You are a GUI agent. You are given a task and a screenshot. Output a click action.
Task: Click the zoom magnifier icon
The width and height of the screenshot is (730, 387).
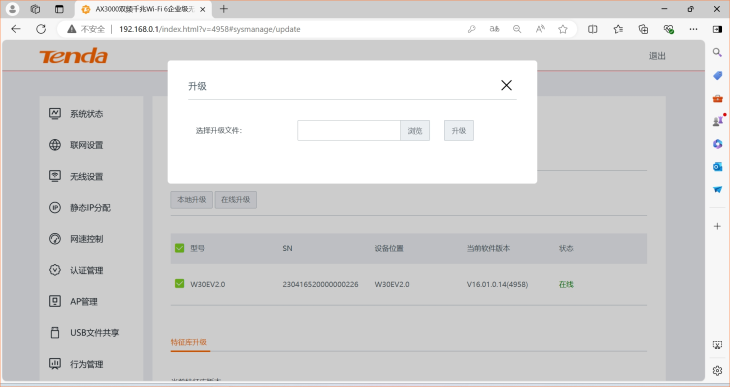pos(517,29)
